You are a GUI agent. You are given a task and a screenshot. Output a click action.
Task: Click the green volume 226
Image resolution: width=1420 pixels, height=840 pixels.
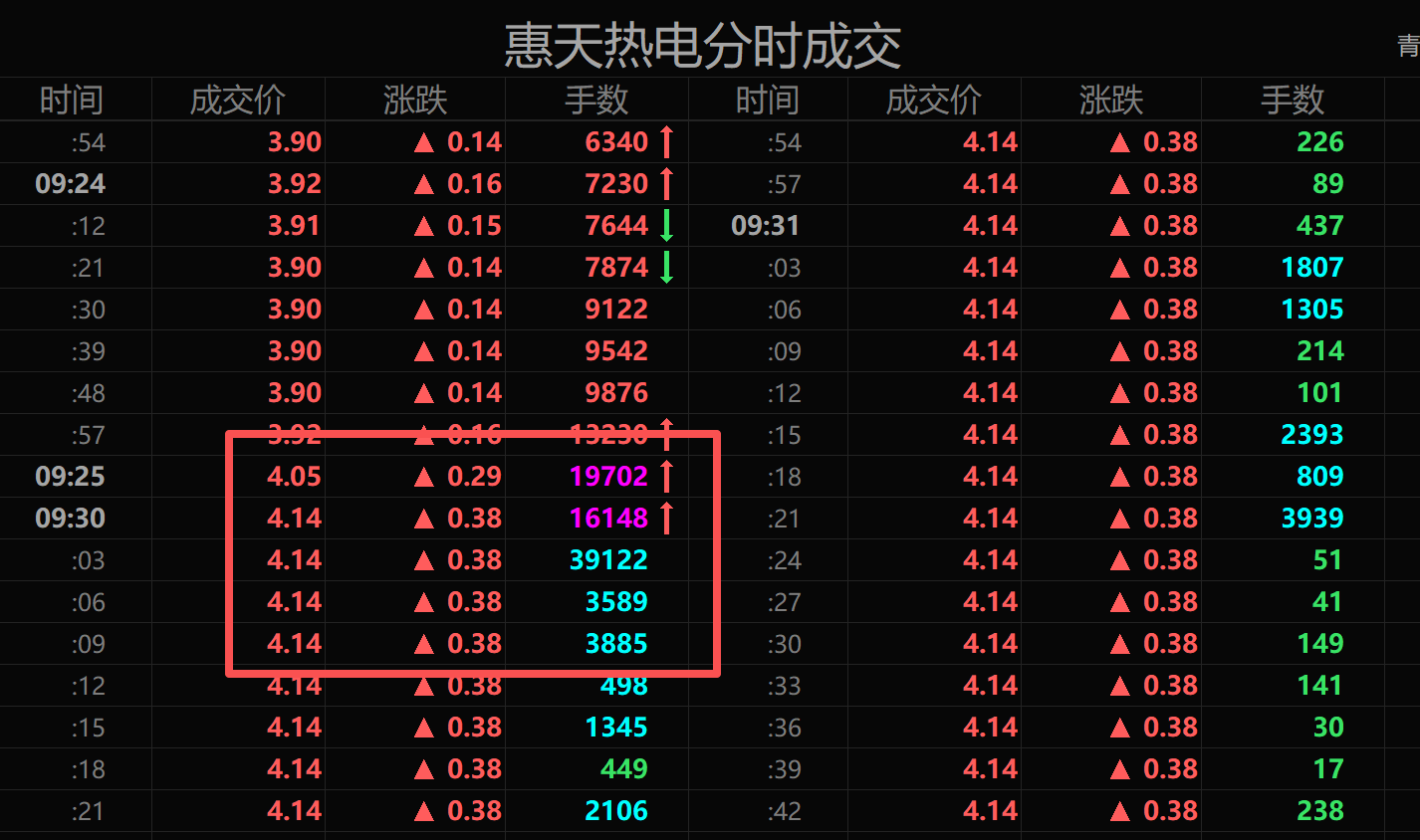click(x=1320, y=142)
